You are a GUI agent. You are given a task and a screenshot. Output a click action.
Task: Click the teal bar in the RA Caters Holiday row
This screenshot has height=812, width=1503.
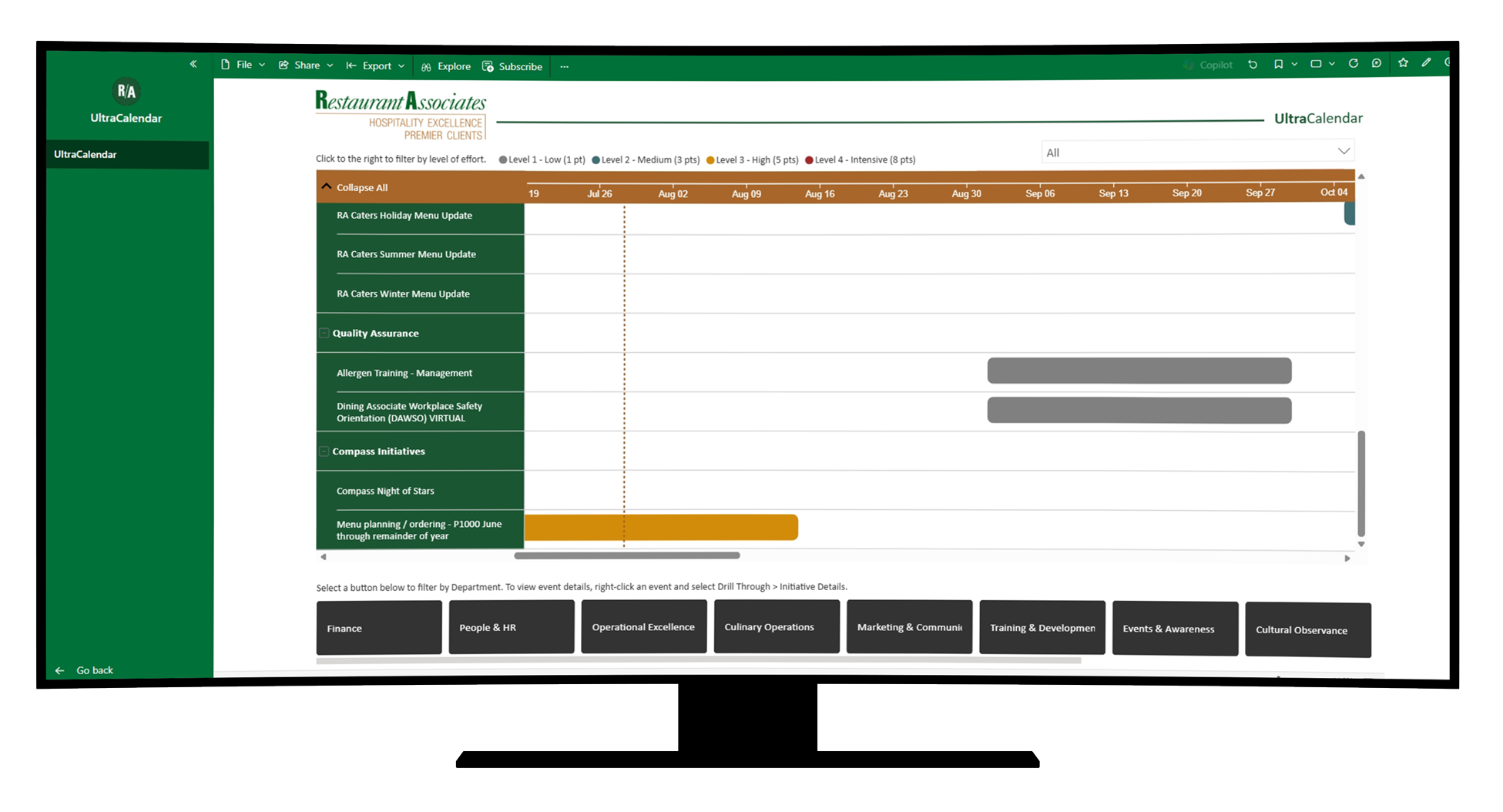[1350, 214]
